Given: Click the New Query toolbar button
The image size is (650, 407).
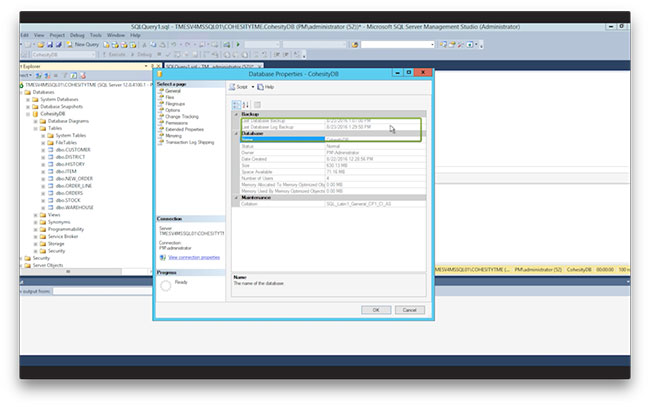Looking at the screenshot, I should pos(84,44).
